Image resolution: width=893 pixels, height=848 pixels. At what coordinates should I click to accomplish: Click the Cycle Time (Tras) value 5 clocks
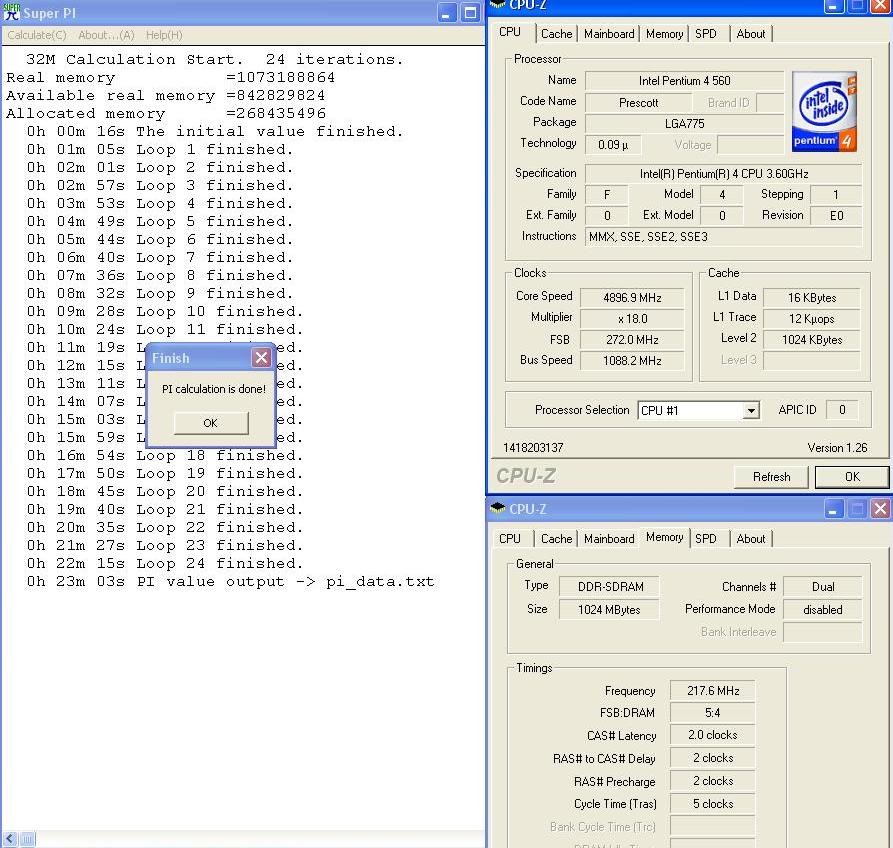click(x=712, y=804)
